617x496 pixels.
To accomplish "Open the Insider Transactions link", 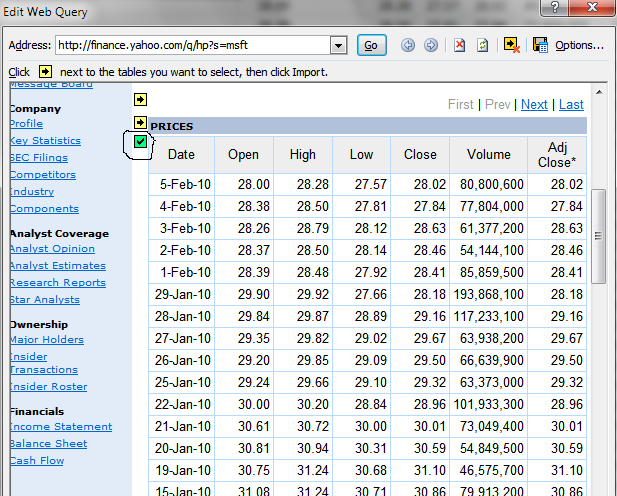I will pyautogui.click(x=44, y=363).
